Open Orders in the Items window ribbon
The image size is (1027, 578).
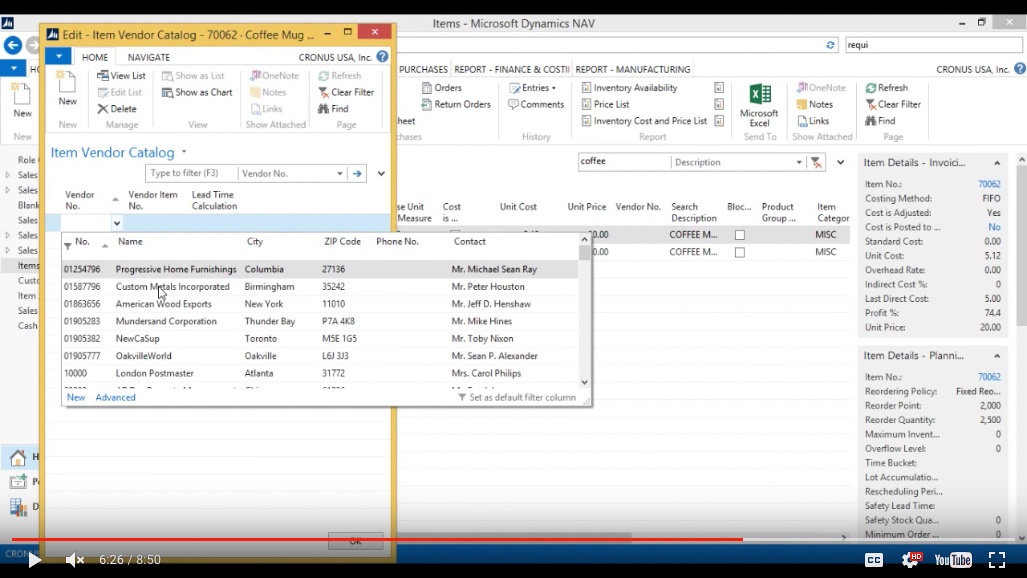pyautogui.click(x=441, y=88)
